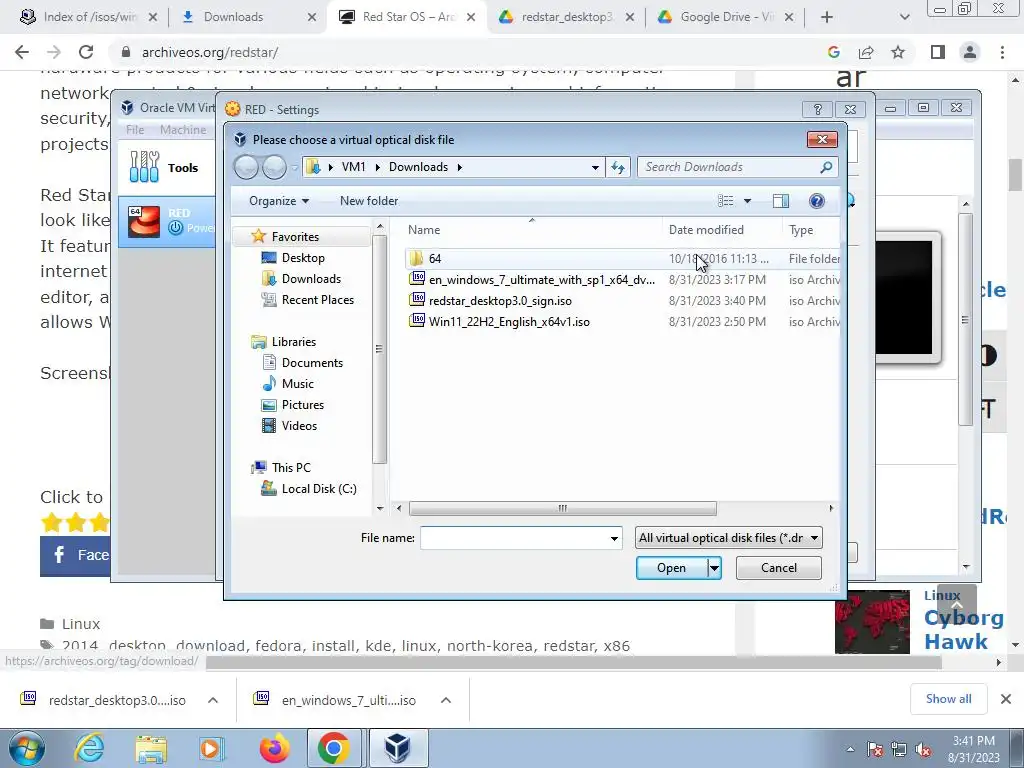This screenshot has height=768, width=1024.
Task: Open the split arrow beside Open button
Action: click(x=714, y=568)
